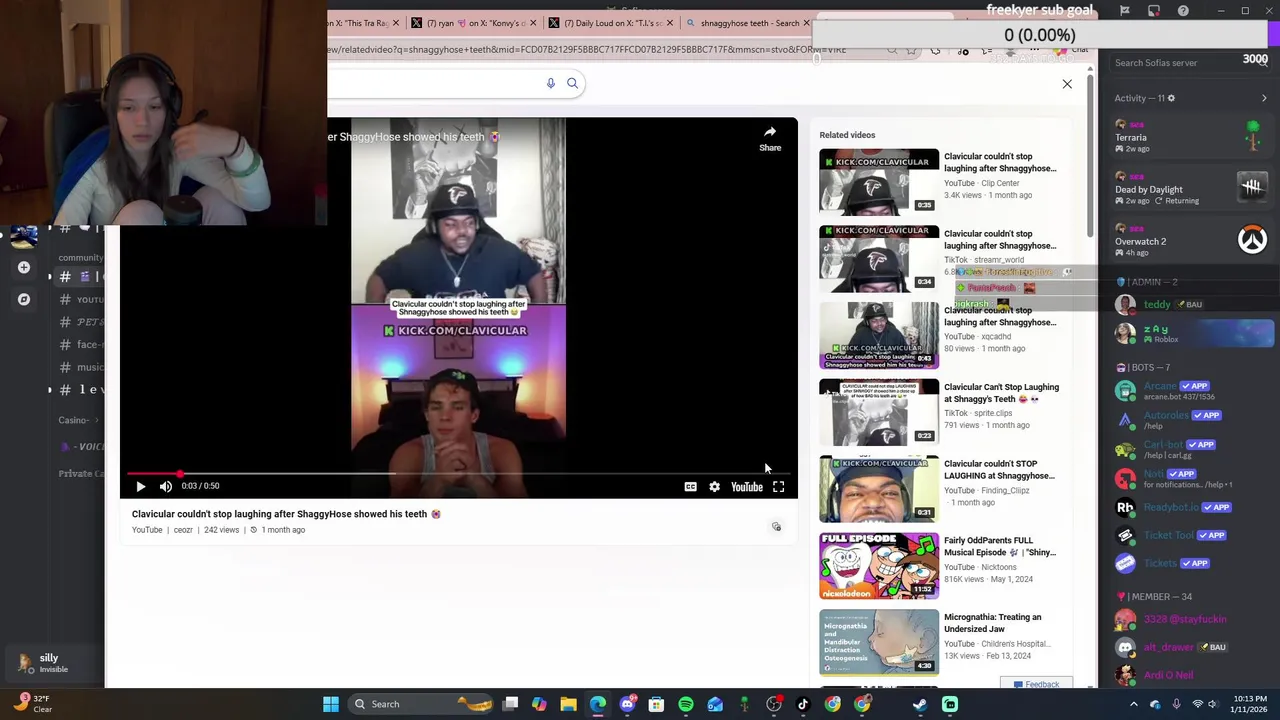Open member zAy playing Roblox
1280x720 pixels.
[x=1190, y=334]
